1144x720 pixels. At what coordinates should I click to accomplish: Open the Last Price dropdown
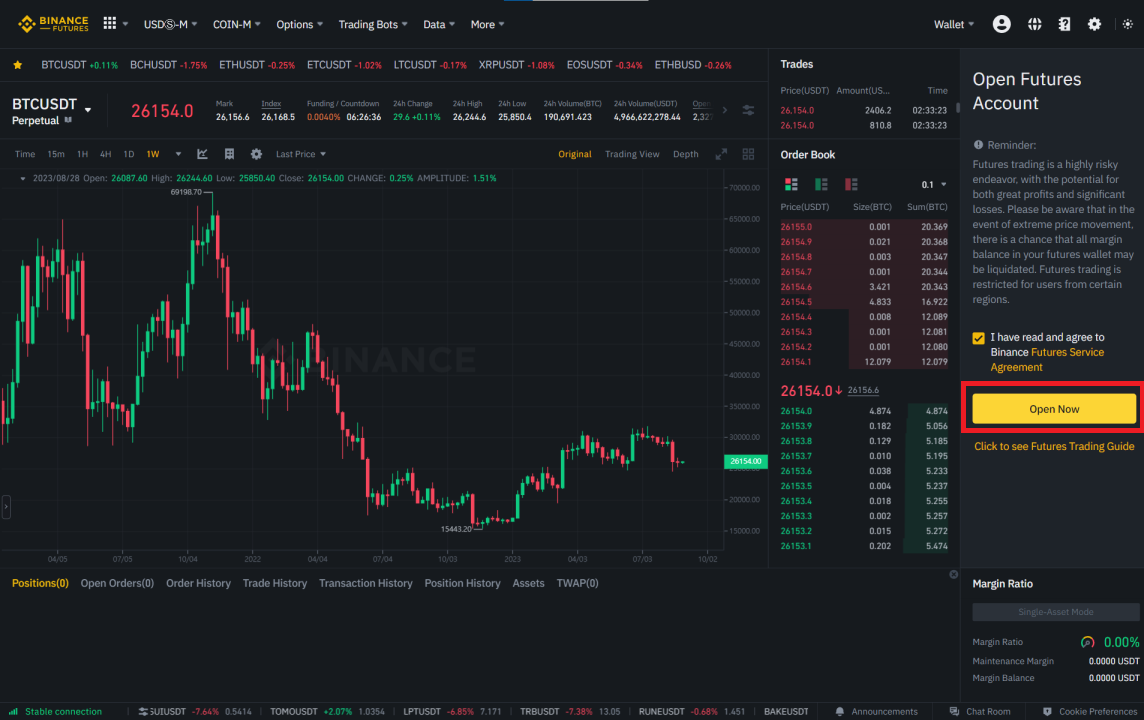click(x=301, y=154)
